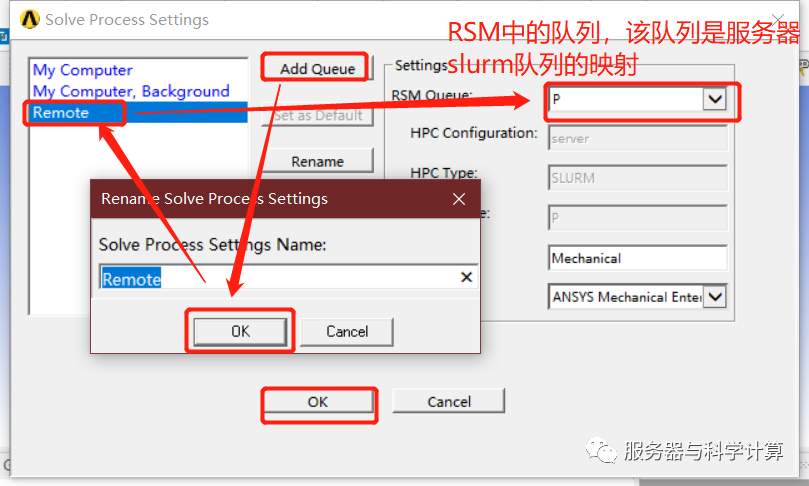Select the Remote queue entry

139,112
